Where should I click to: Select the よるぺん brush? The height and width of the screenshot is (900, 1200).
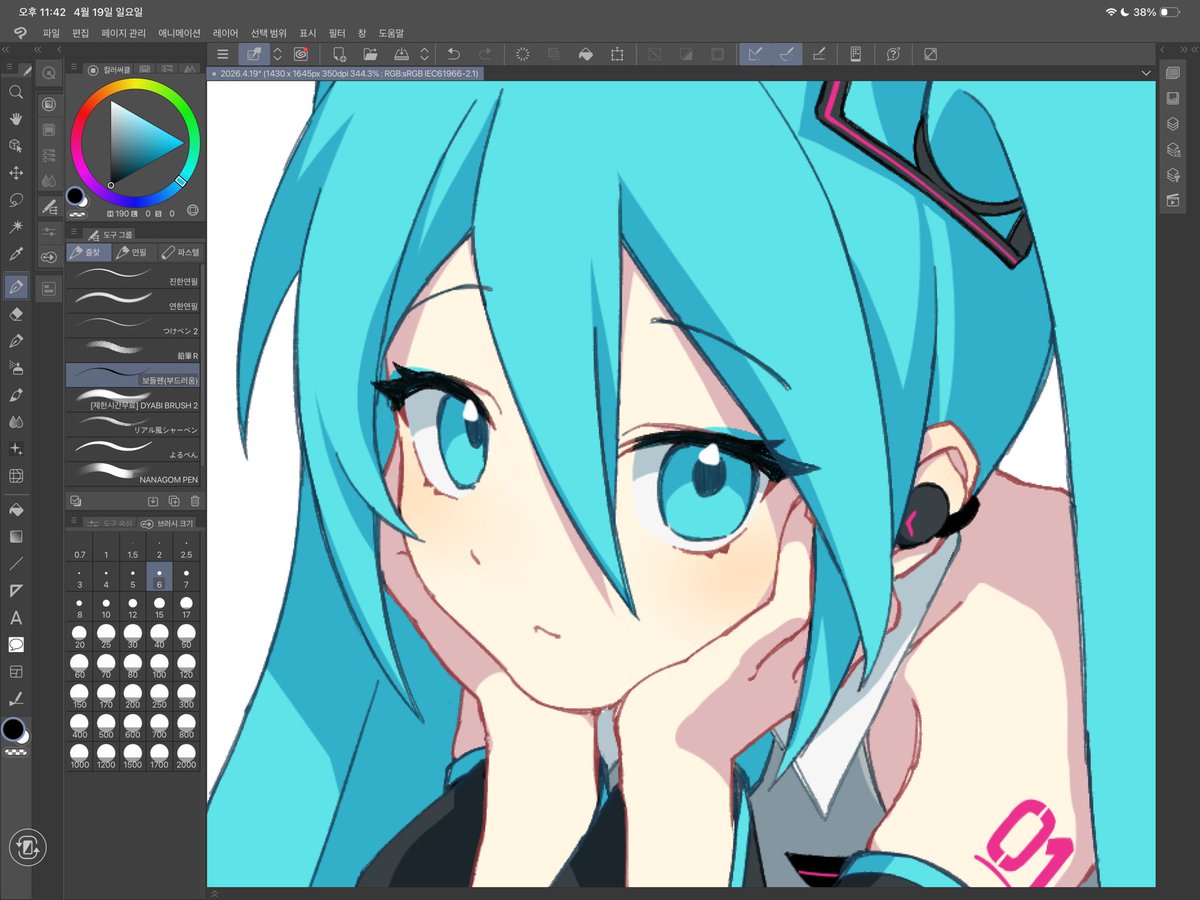[133, 449]
